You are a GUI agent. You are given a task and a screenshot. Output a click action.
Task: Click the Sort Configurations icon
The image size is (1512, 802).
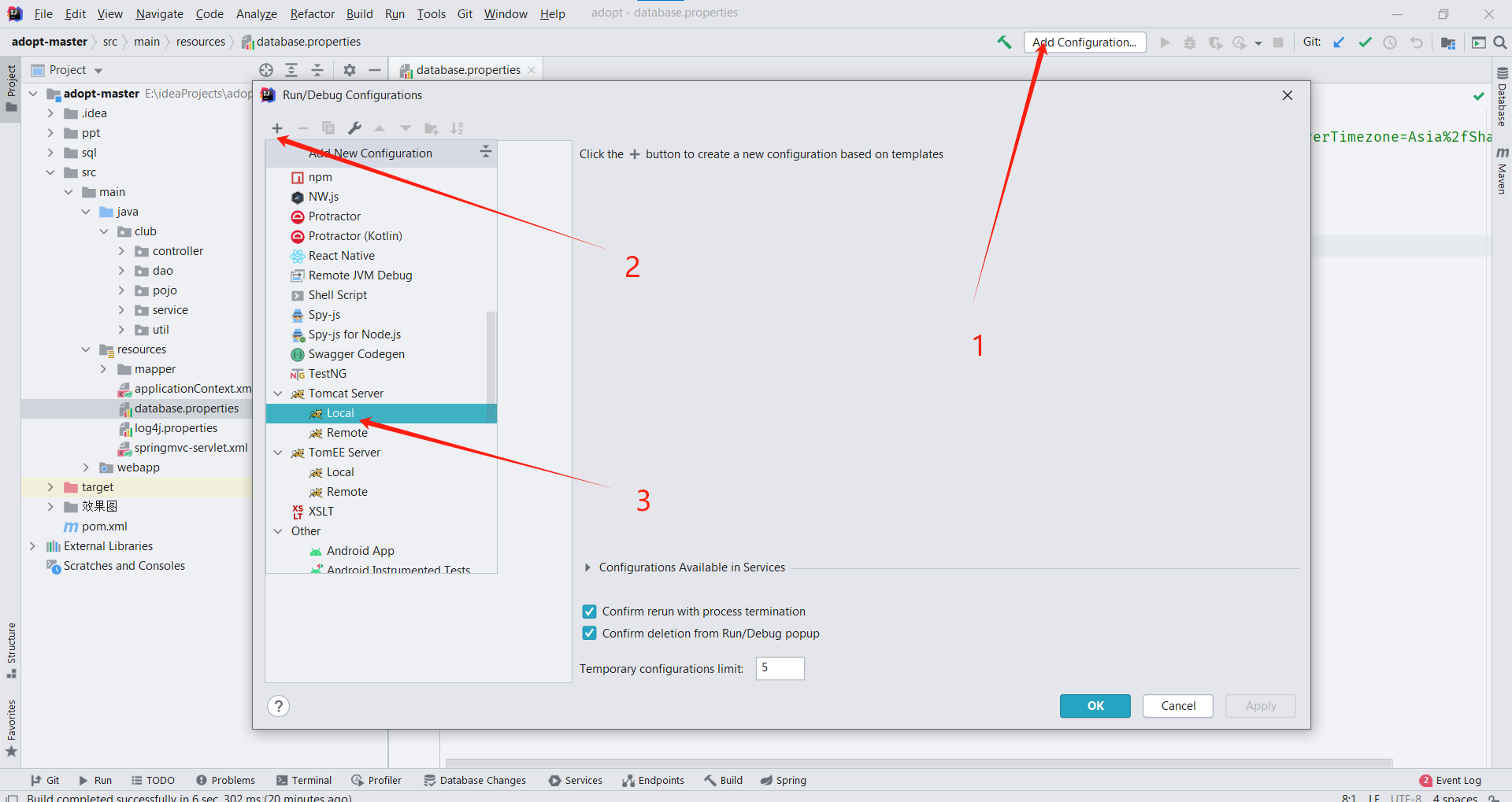(x=457, y=128)
